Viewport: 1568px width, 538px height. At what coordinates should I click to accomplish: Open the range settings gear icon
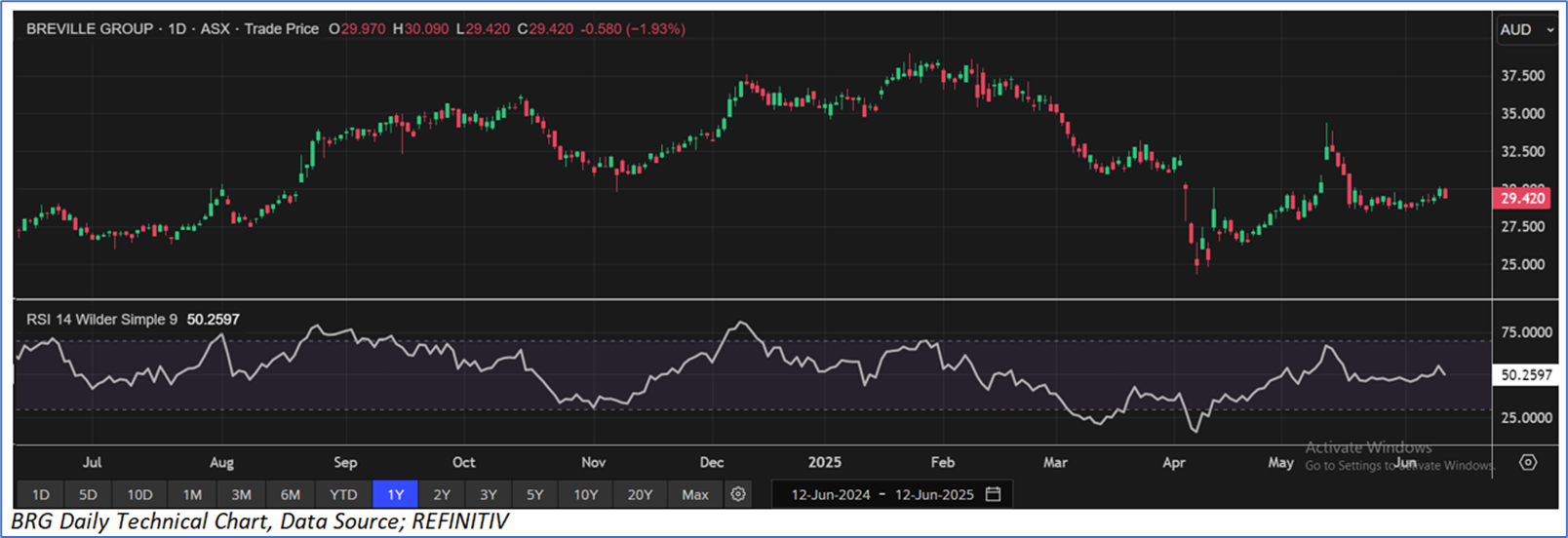tap(738, 494)
